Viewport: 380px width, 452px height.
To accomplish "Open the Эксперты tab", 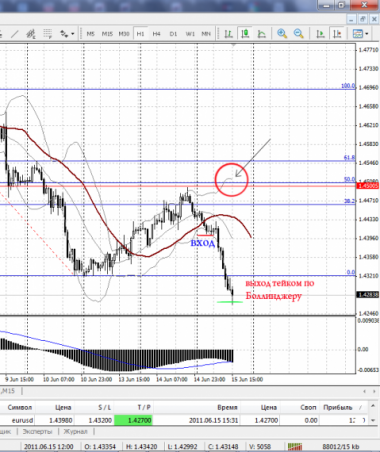I will [x=37, y=431].
